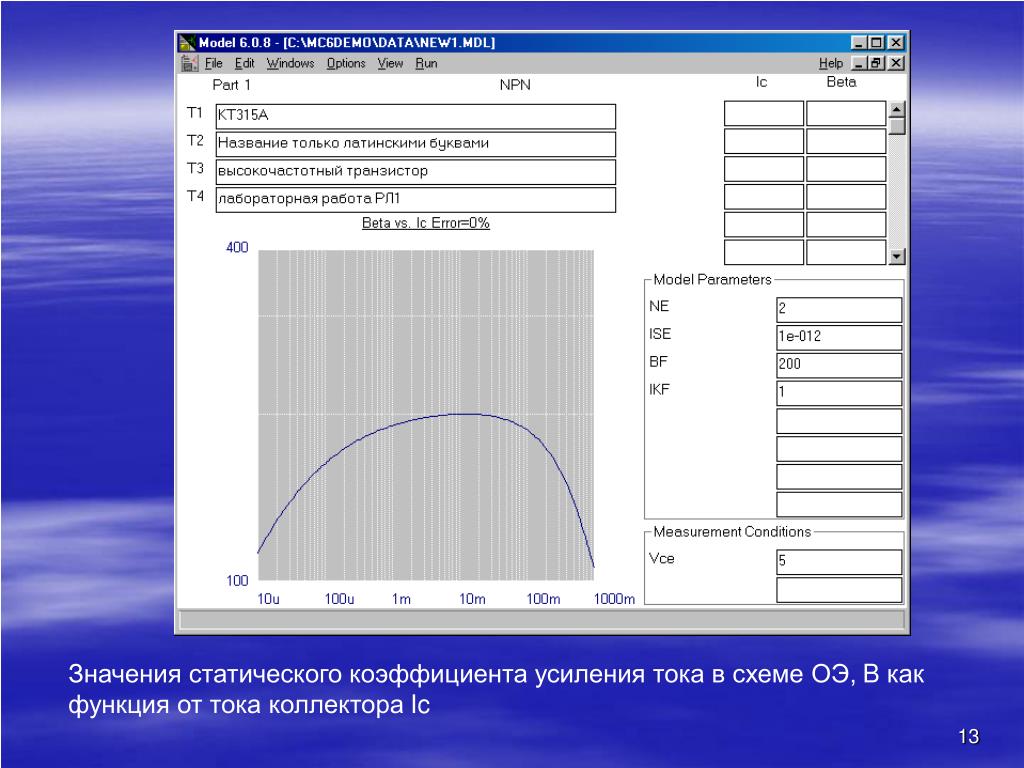Click the Model app icon in title bar

pos(187,43)
